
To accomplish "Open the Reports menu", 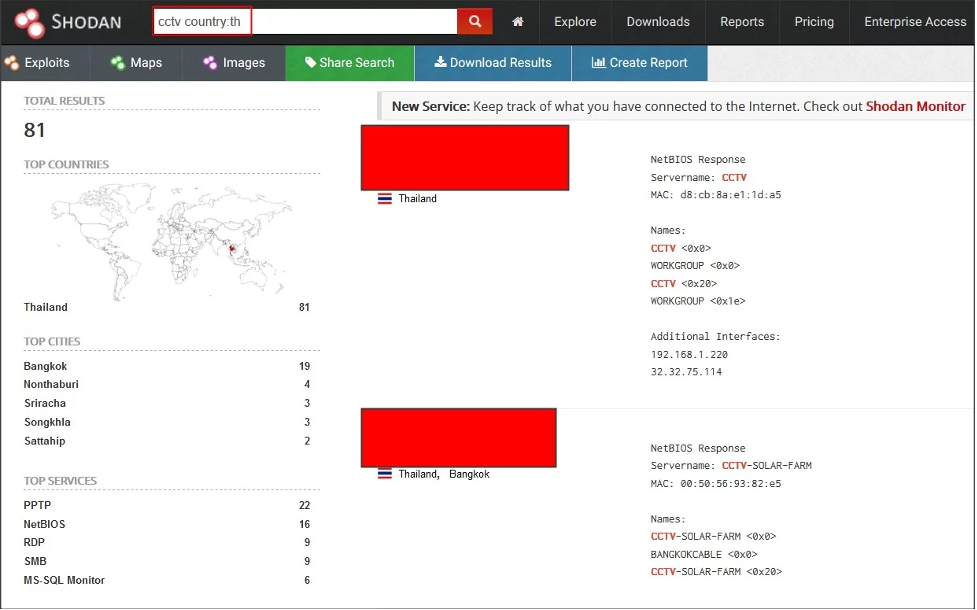I will pos(741,22).
